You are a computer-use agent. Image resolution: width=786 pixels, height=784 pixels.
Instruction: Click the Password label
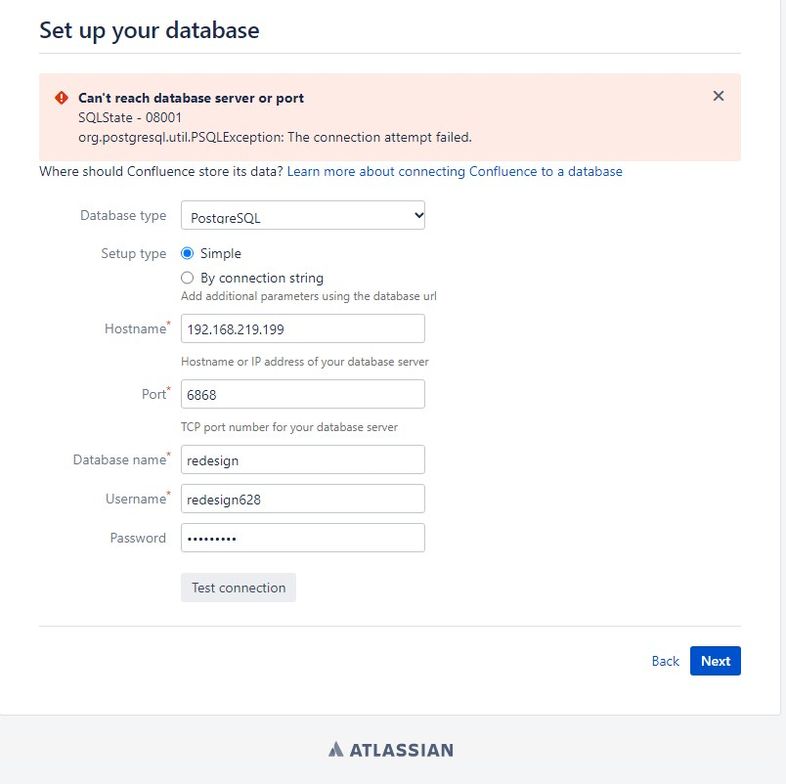138,538
